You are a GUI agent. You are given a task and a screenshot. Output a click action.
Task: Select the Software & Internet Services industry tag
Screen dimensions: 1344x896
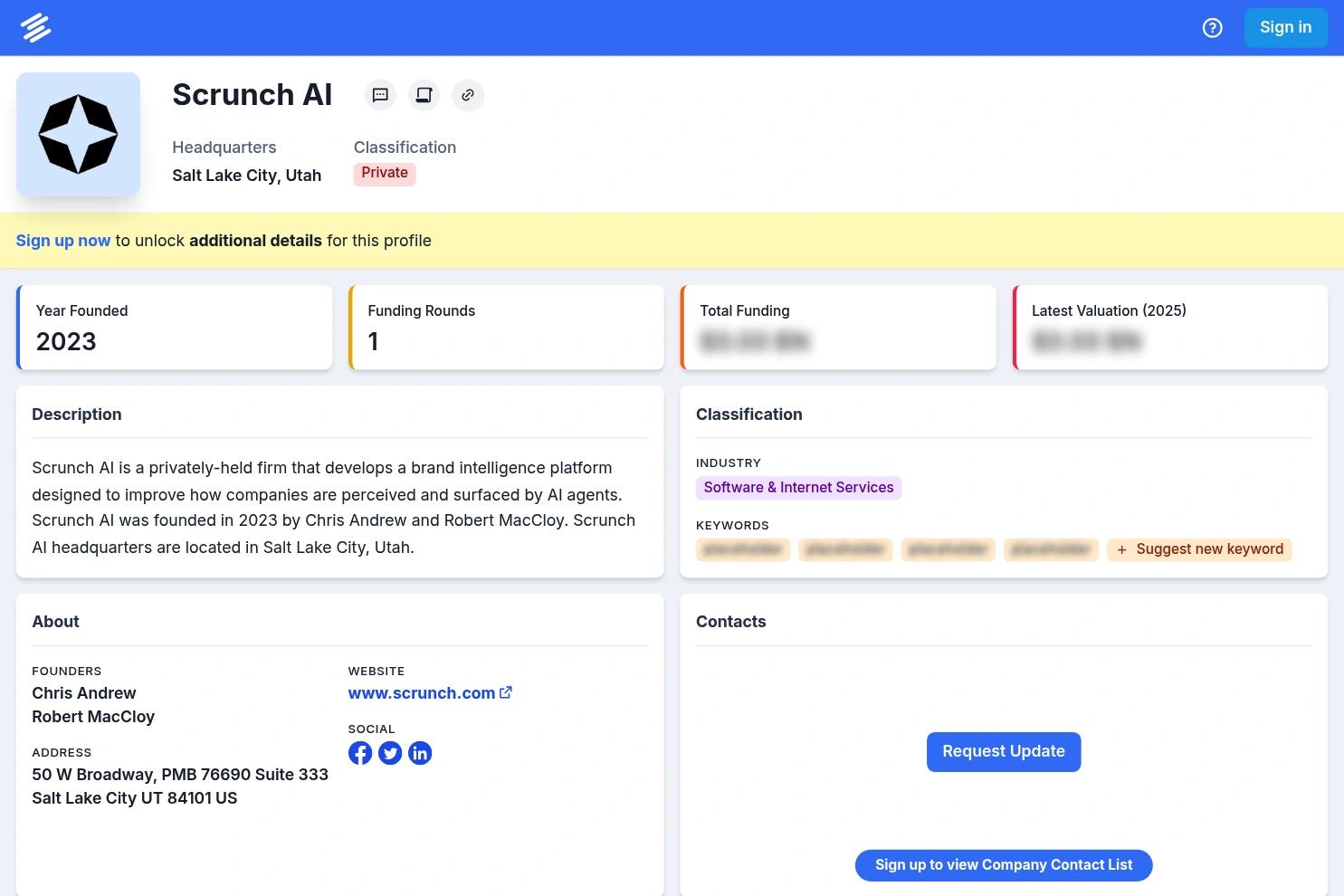(798, 488)
